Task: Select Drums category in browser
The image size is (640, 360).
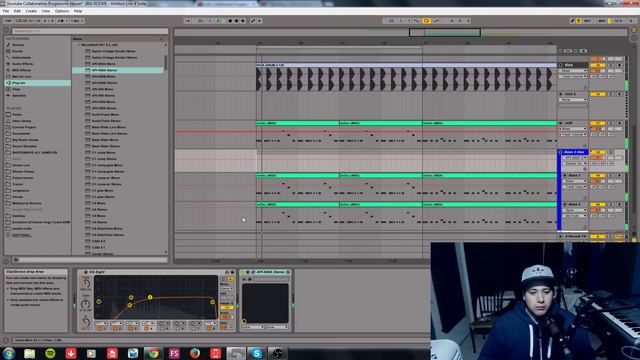Action: point(17,51)
